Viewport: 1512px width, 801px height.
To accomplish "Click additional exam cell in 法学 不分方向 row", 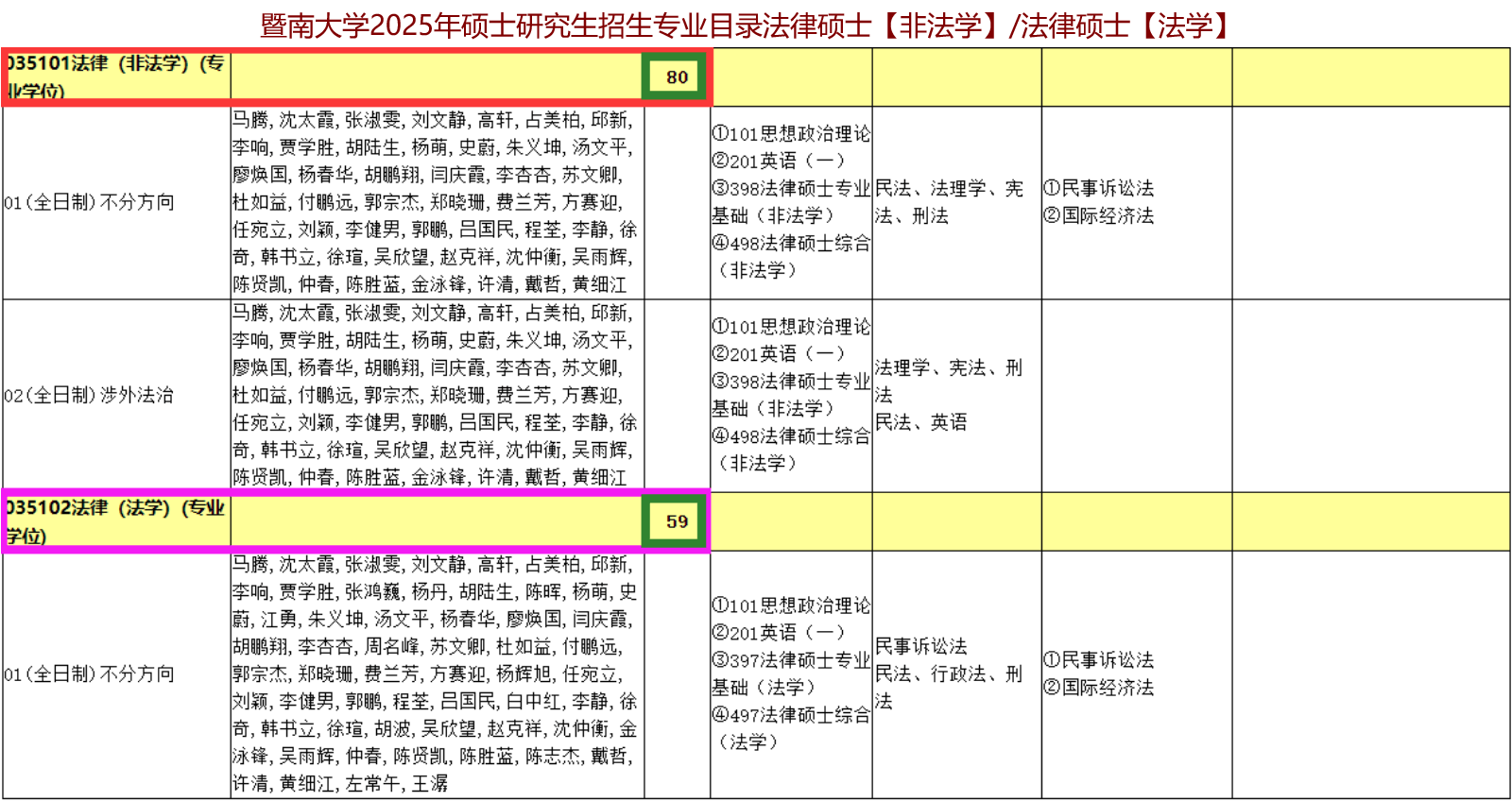I will [1137, 674].
